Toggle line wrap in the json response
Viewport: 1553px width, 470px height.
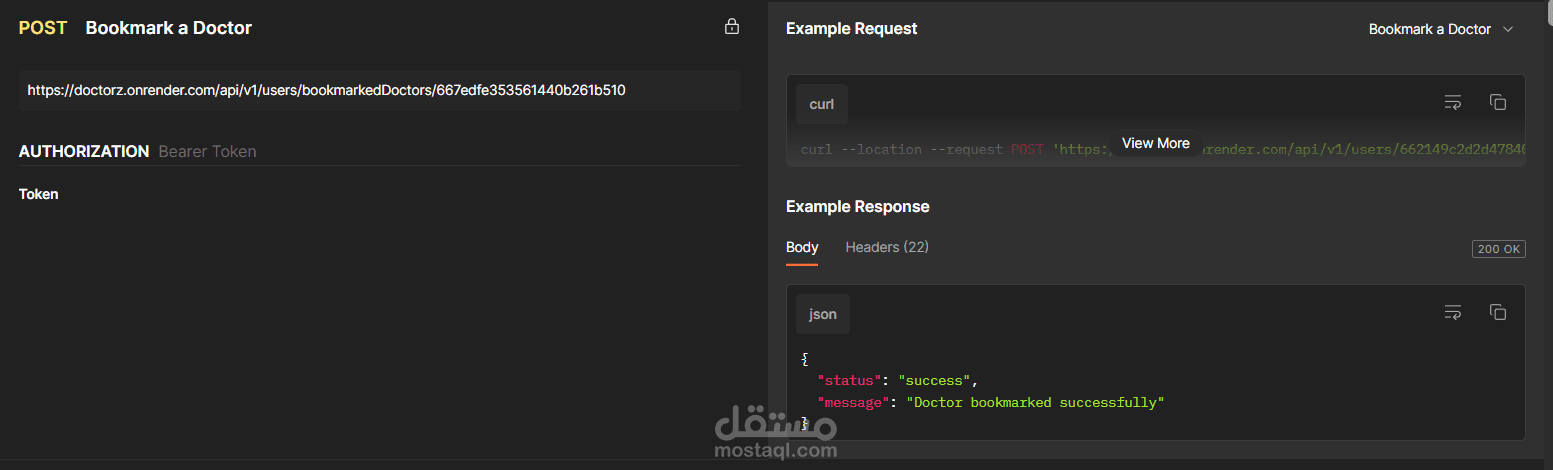tap(1453, 312)
